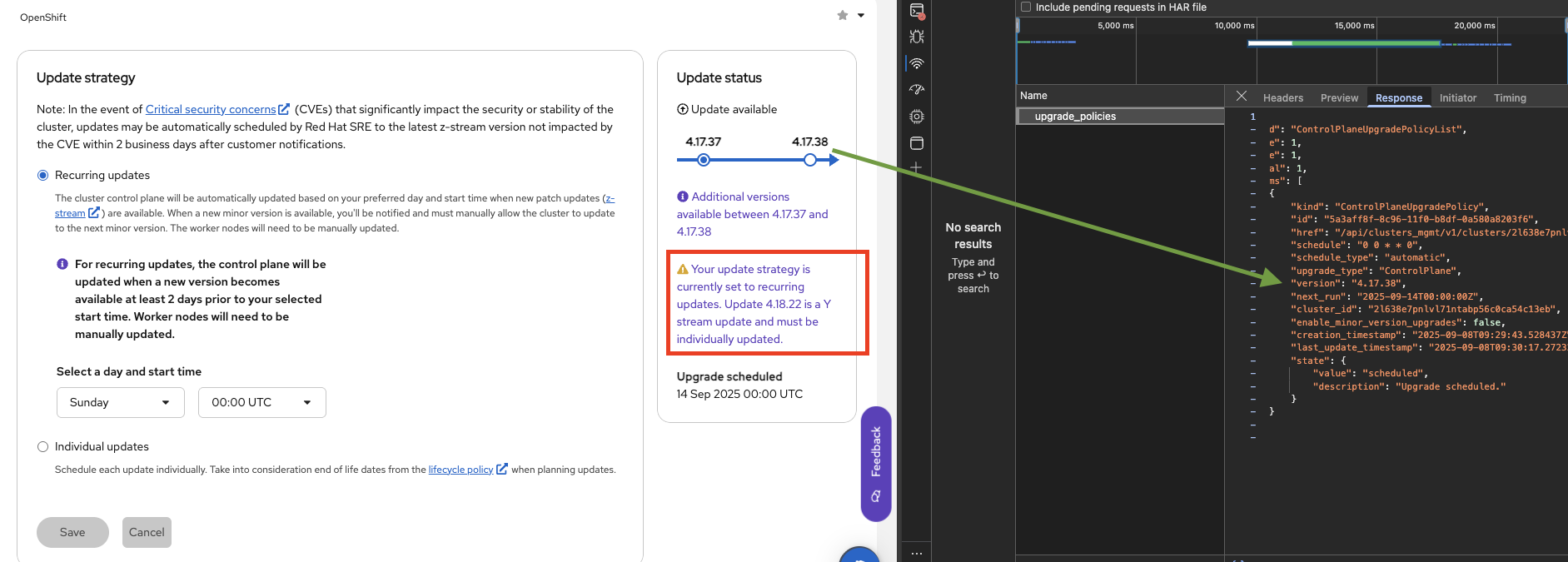
Task: Close the request details pane with the X
Action: tap(1242, 97)
